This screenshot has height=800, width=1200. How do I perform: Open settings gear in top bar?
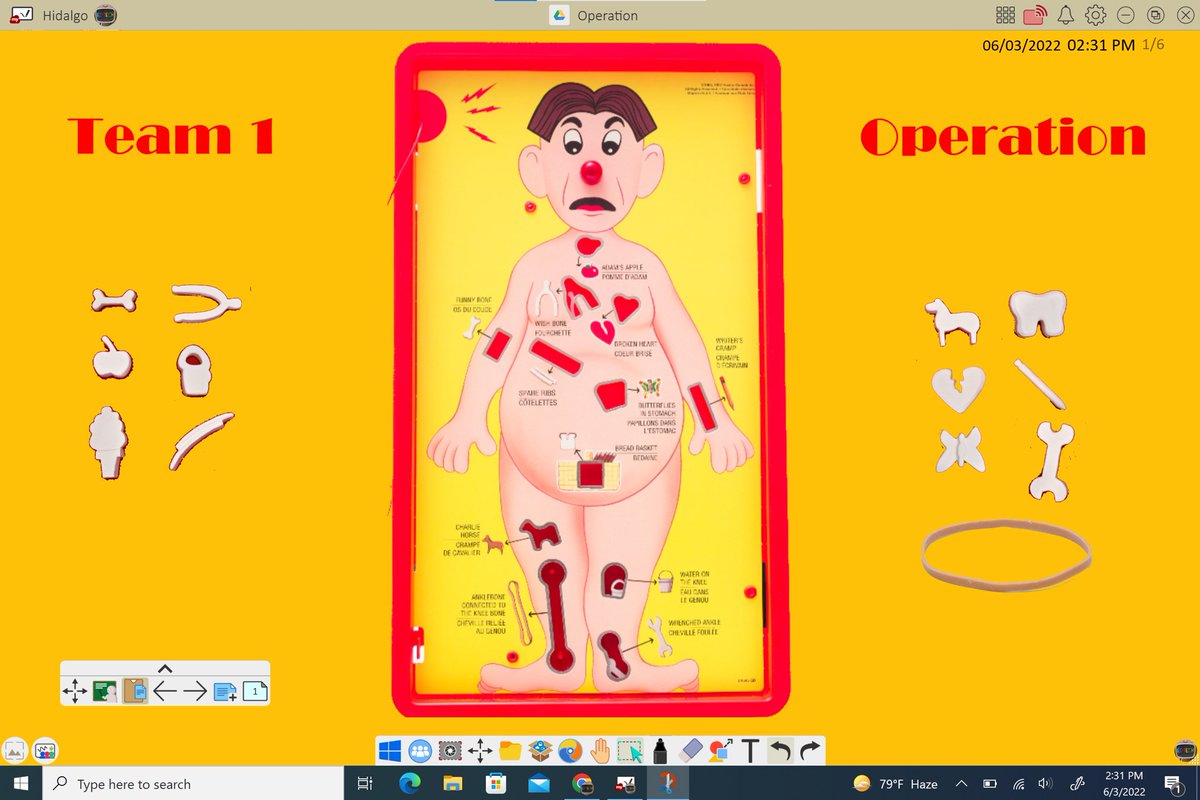click(x=1096, y=15)
